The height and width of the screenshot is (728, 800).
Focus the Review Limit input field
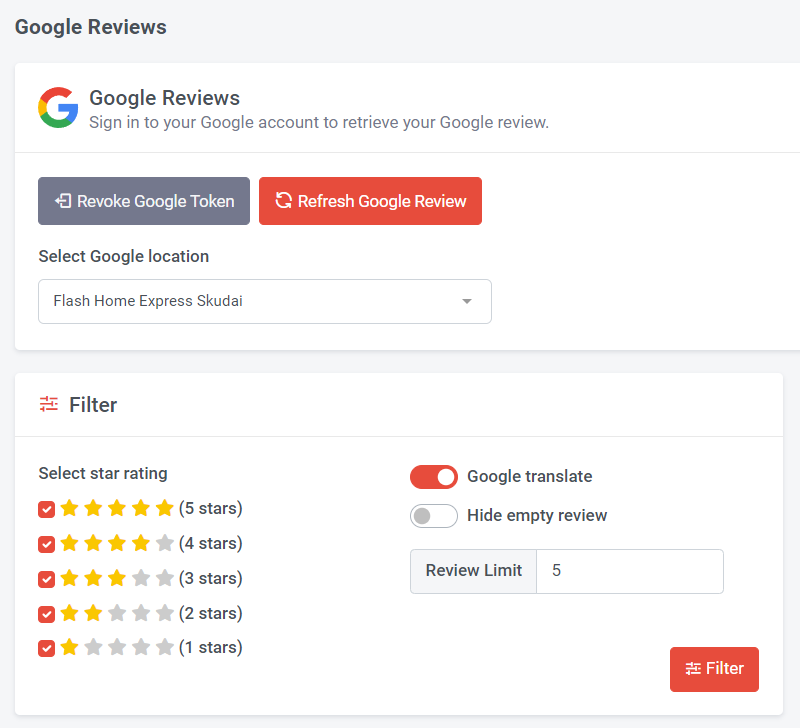click(x=630, y=571)
